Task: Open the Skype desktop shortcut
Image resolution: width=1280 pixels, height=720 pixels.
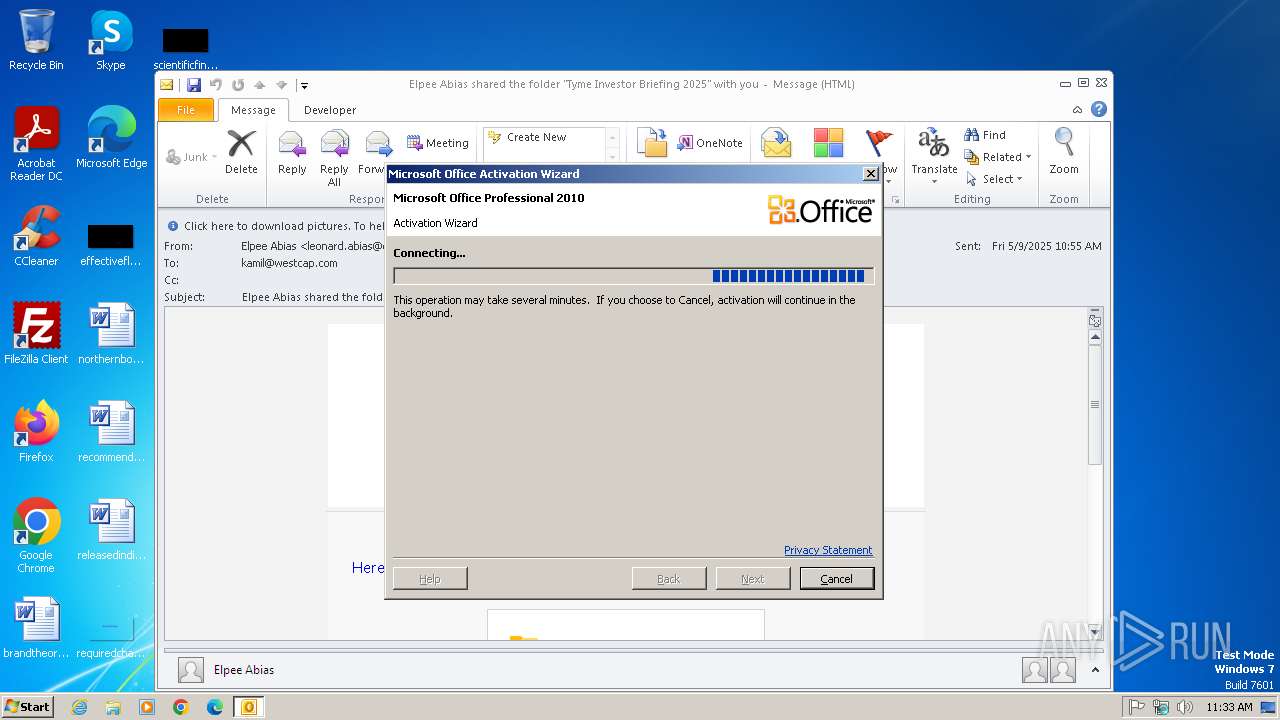Action: pyautogui.click(x=110, y=40)
